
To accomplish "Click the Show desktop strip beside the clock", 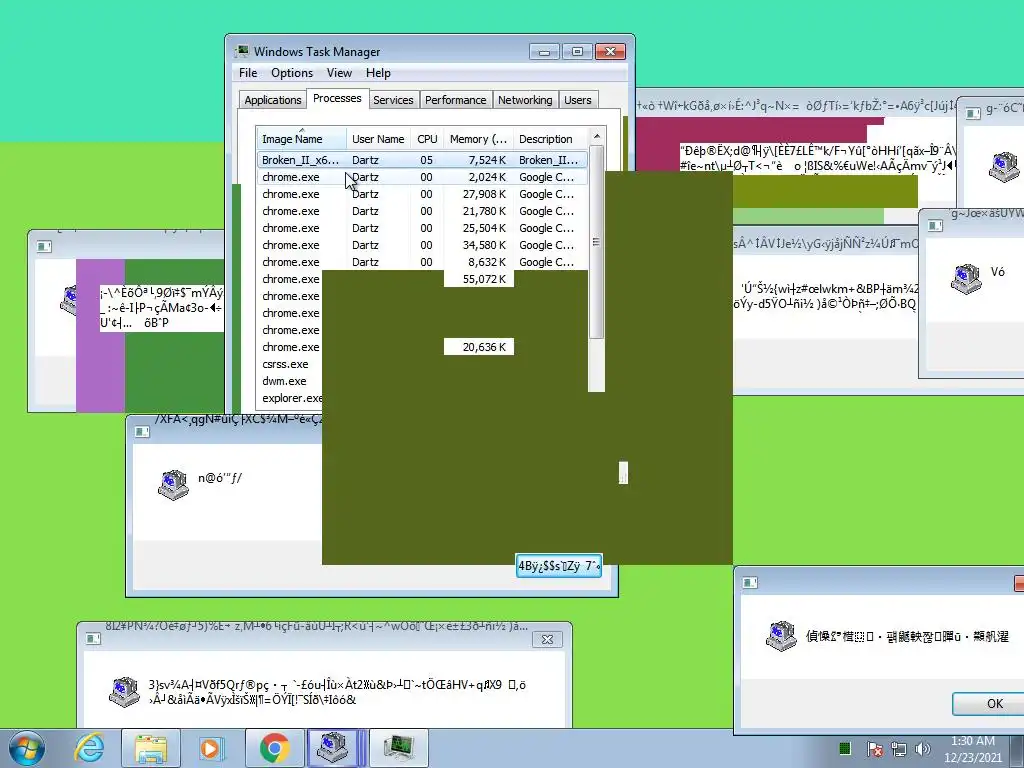I will [x=1019, y=748].
